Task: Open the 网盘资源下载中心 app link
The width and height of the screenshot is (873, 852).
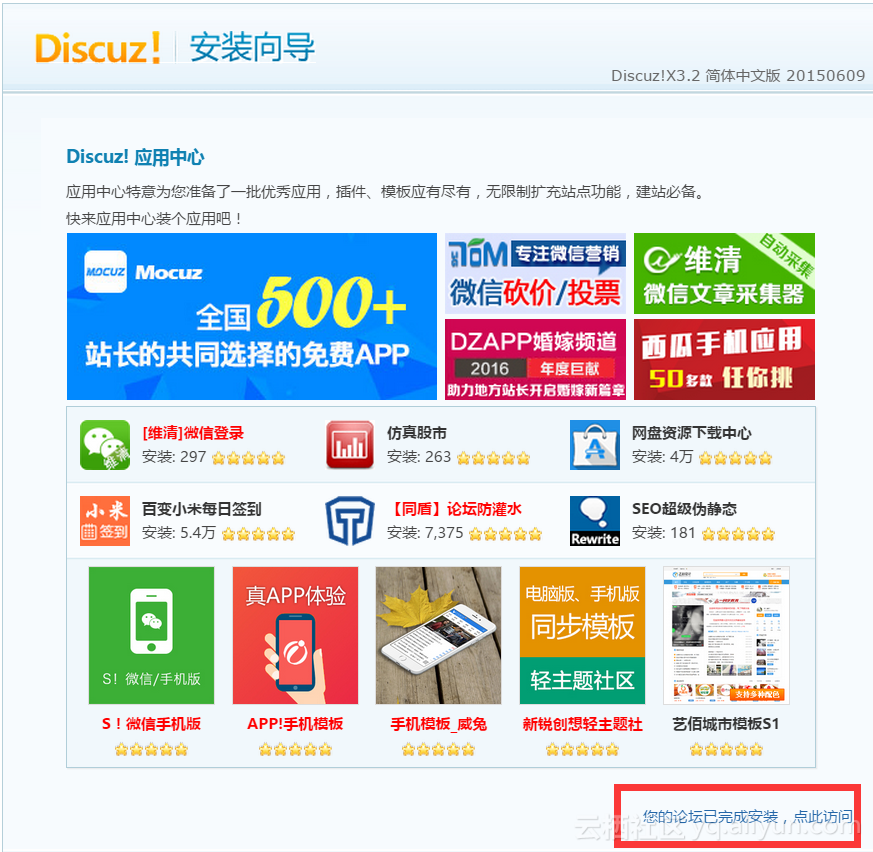Action: coord(691,433)
